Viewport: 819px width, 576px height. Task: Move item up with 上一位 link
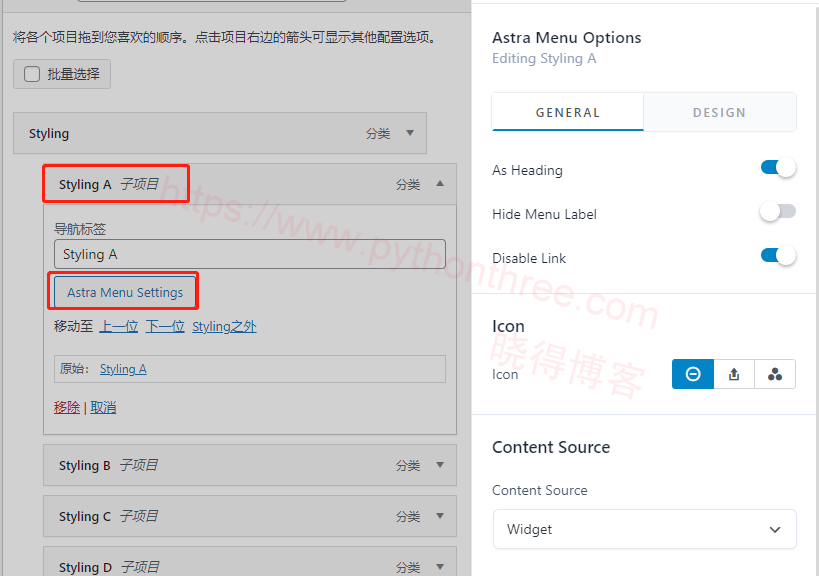click(119, 326)
